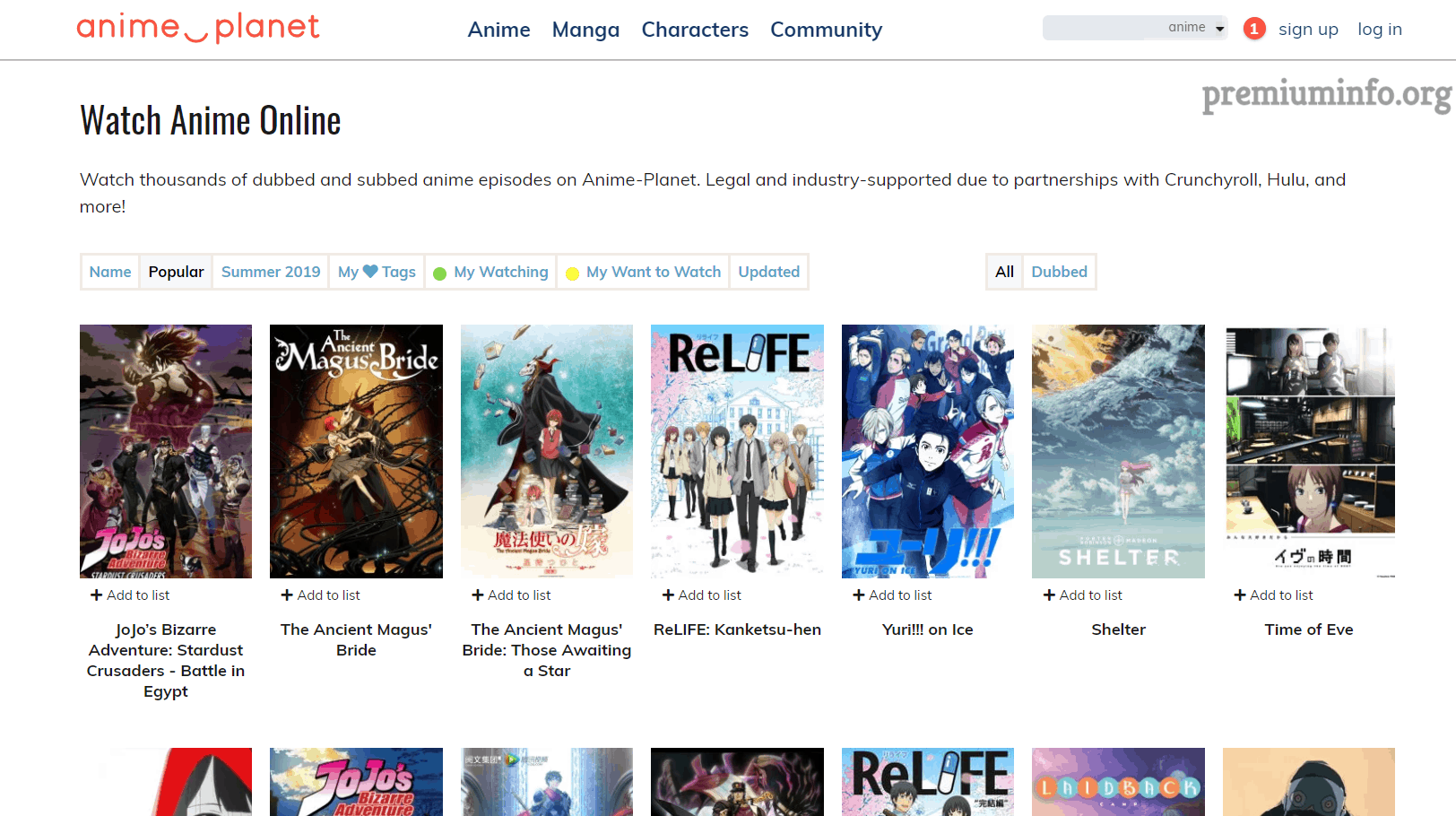This screenshot has width=1456, height=816.
Task: Sort the list by Name
Action: pos(110,272)
